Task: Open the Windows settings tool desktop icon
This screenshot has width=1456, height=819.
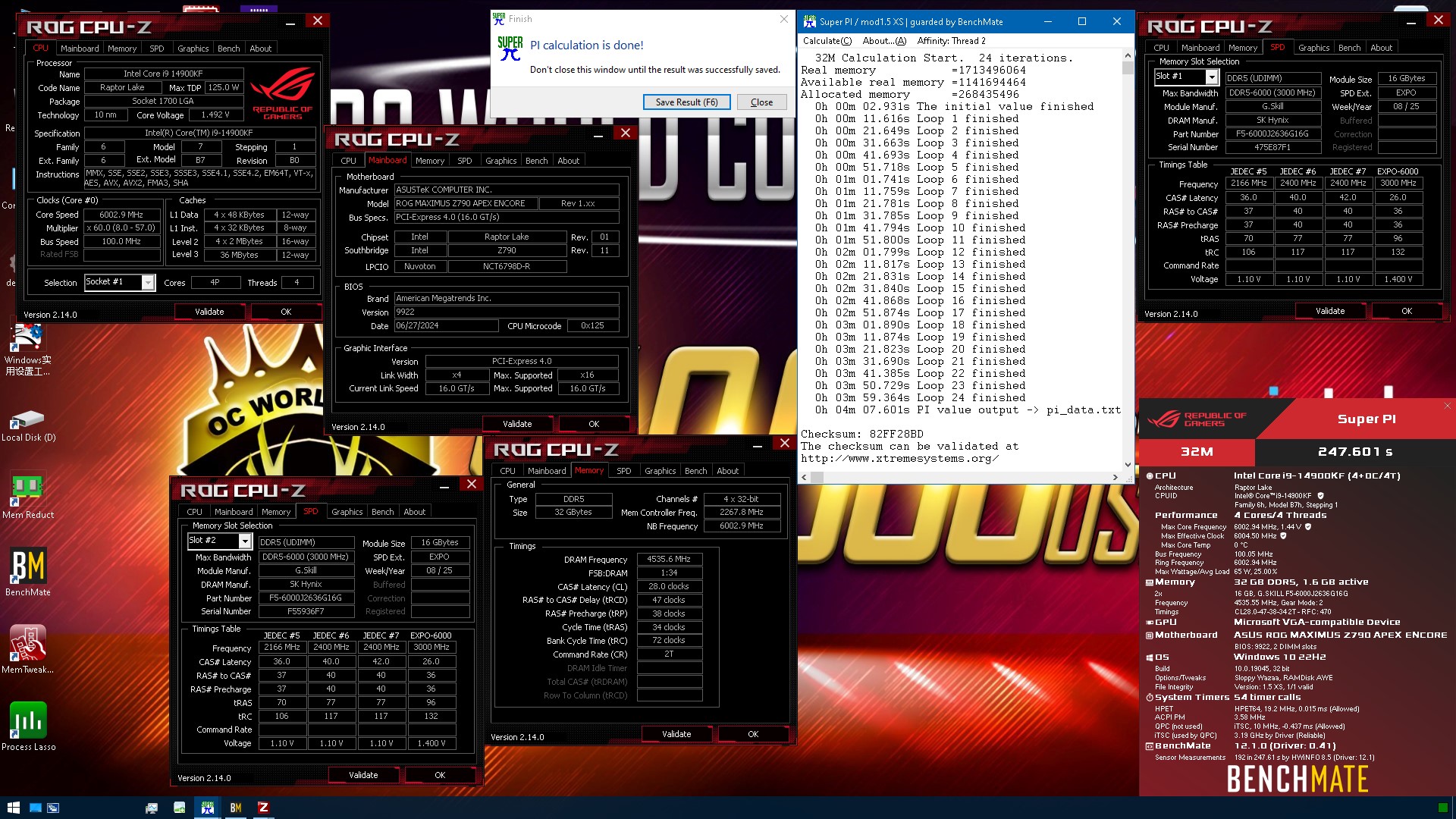Action: pyautogui.click(x=28, y=350)
